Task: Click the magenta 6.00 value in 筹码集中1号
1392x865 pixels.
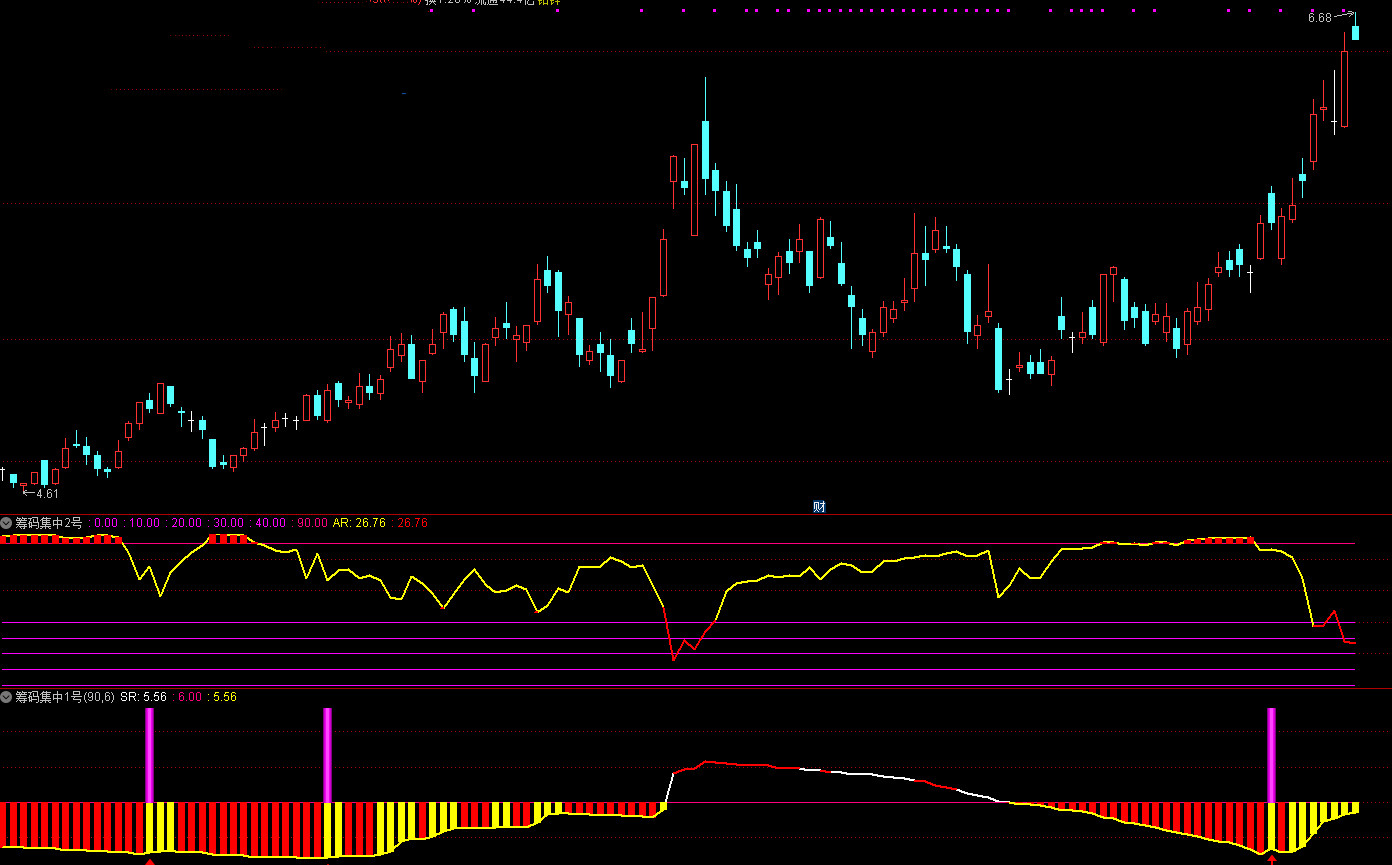Action: point(190,697)
